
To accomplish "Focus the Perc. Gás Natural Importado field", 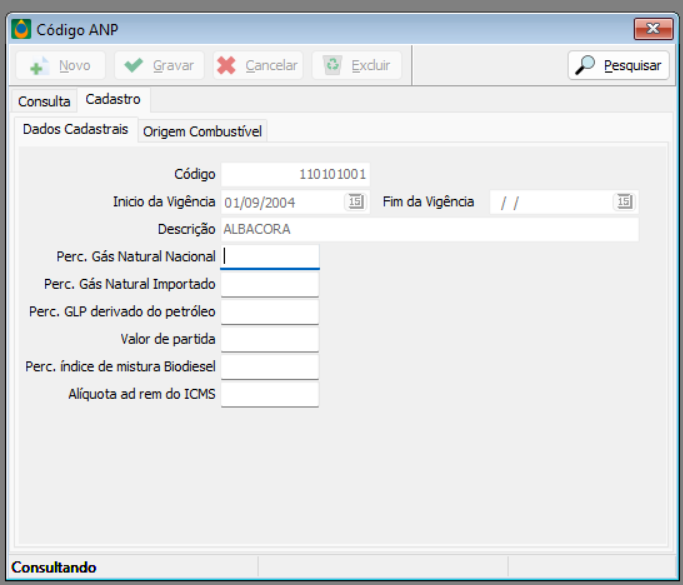I will pos(270,284).
